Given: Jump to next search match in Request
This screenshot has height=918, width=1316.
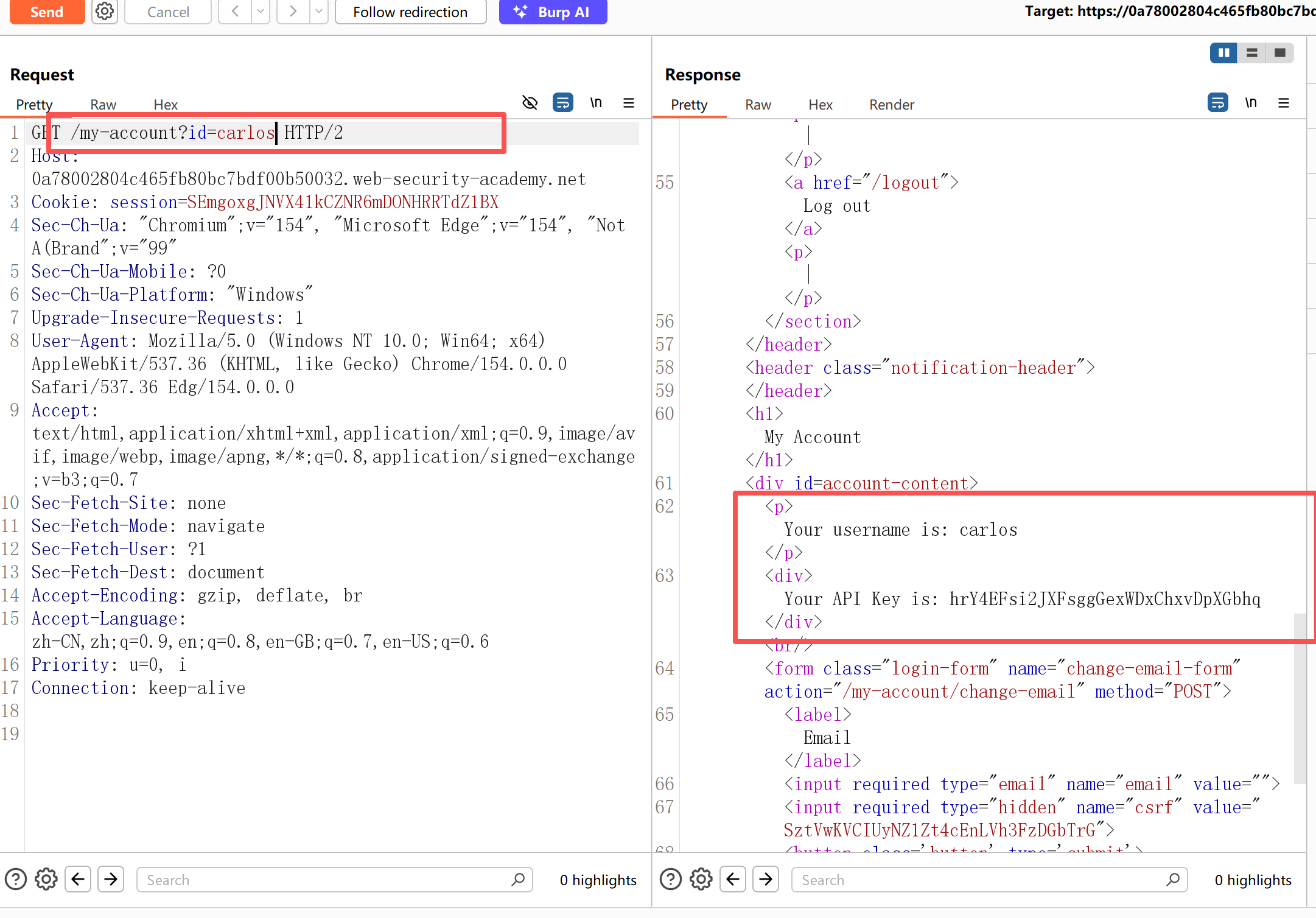Looking at the screenshot, I should 111,879.
